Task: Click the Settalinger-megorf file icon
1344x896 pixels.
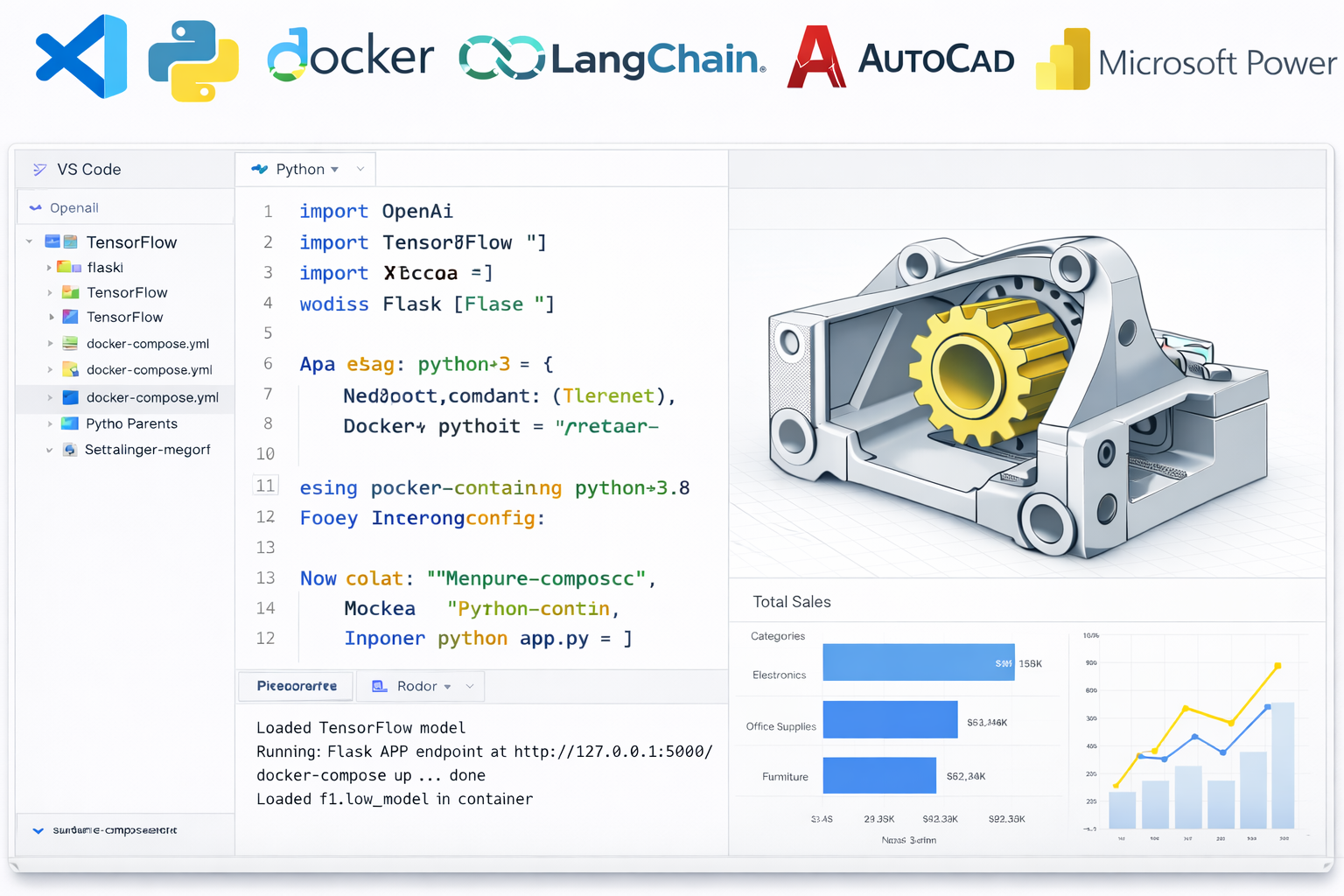Action: coord(70,450)
